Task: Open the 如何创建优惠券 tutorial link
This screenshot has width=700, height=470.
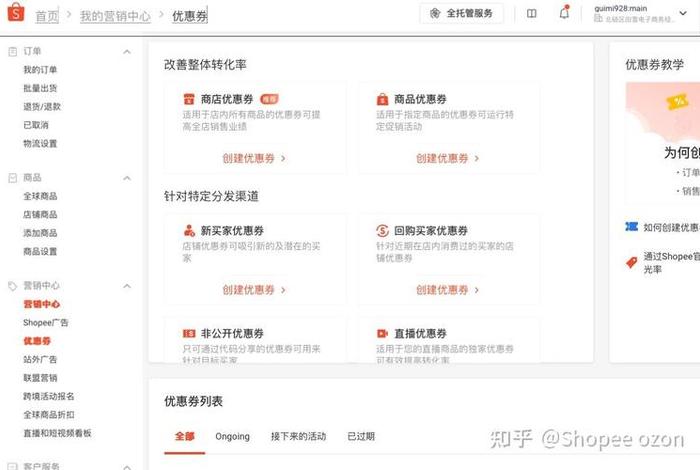Action: (x=671, y=228)
